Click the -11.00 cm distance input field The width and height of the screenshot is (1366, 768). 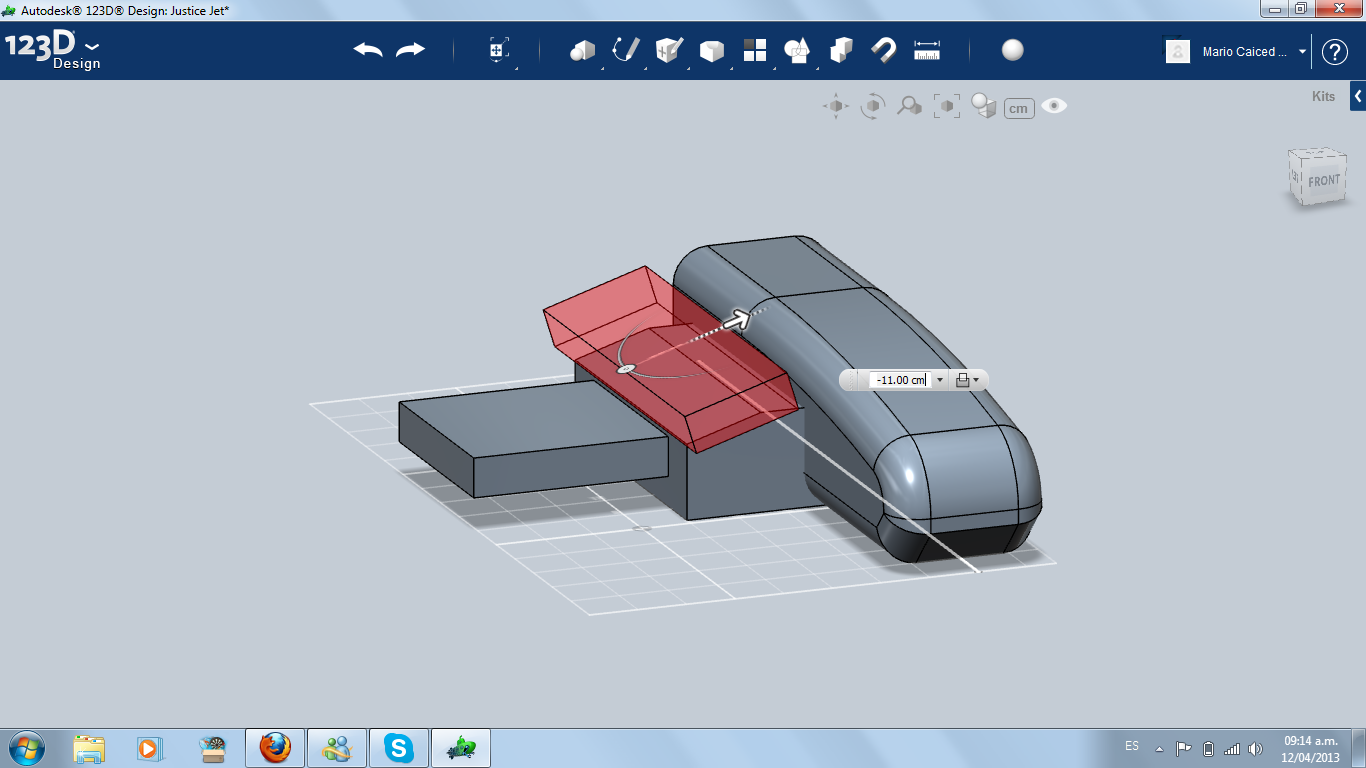(899, 380)
